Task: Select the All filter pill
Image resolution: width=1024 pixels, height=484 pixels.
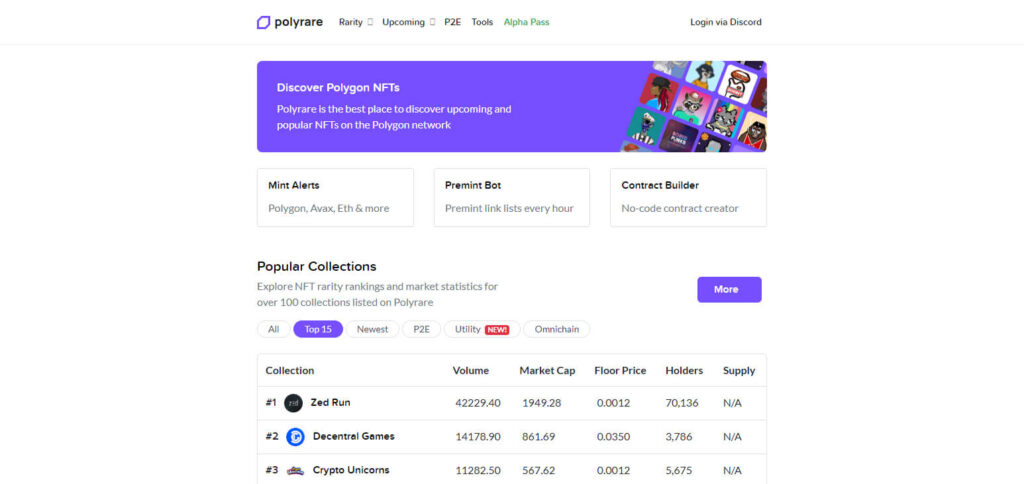Action: pos(274,329)
